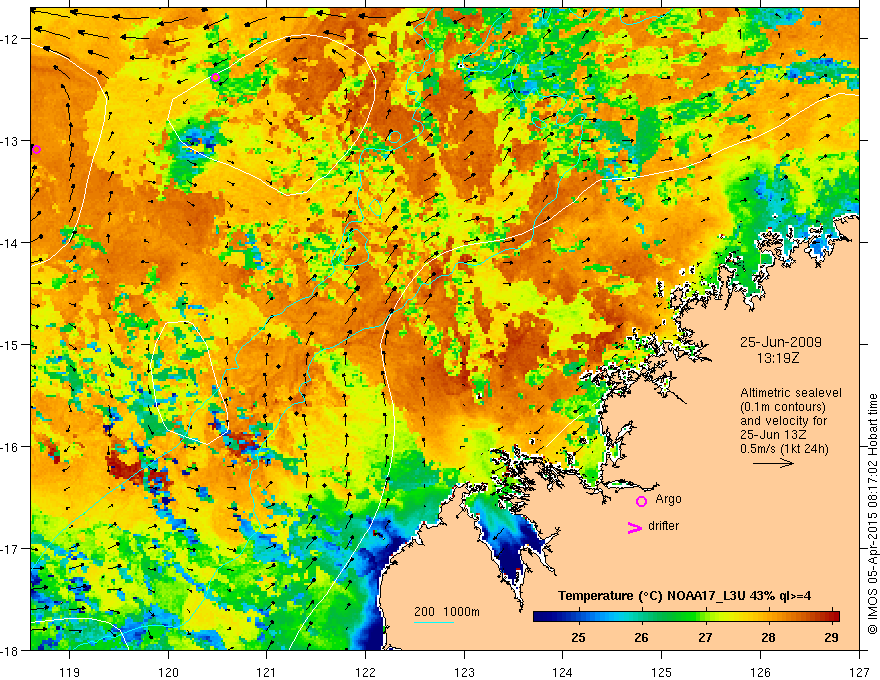Click the latitude axis label -12

point(12,39)
